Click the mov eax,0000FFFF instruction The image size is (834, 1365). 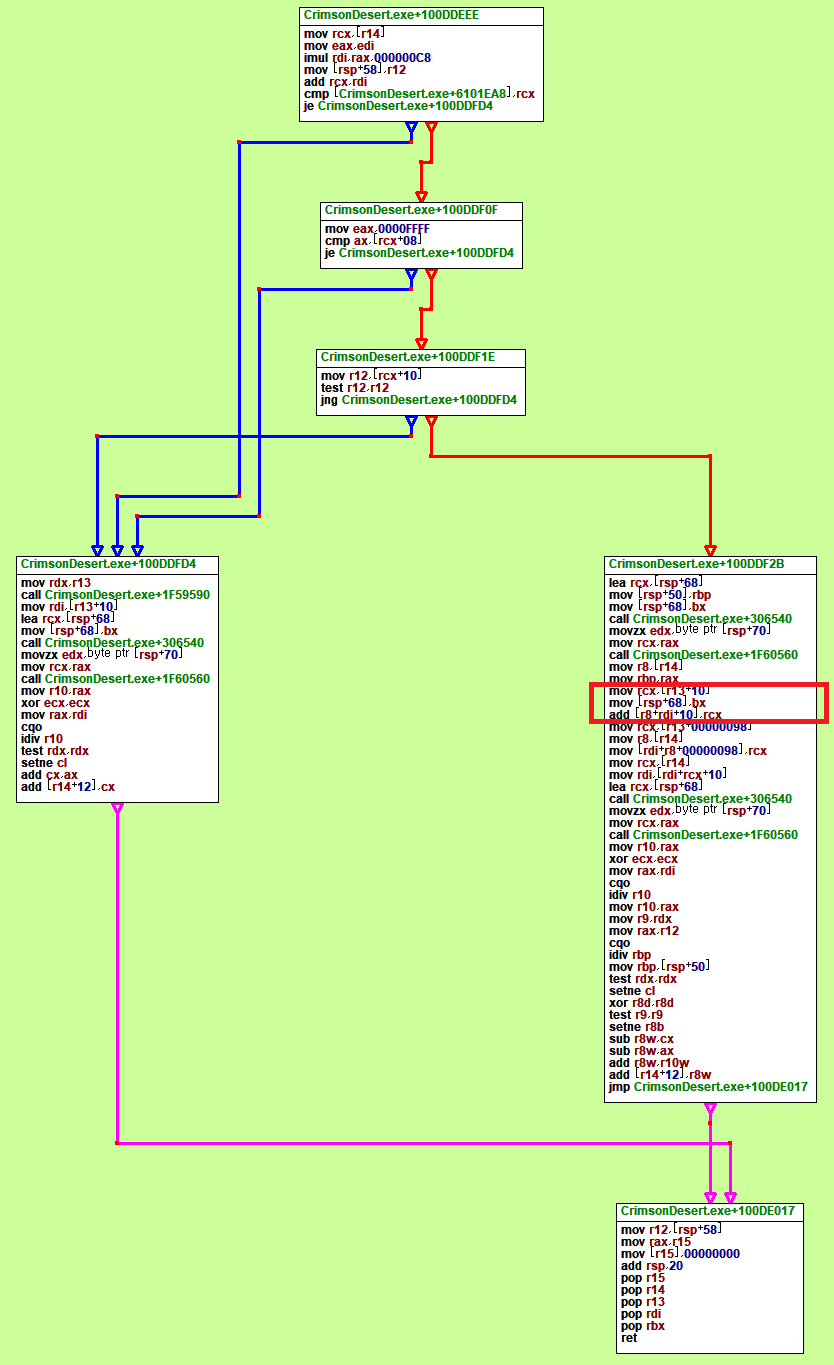click(x=377, y=229)
